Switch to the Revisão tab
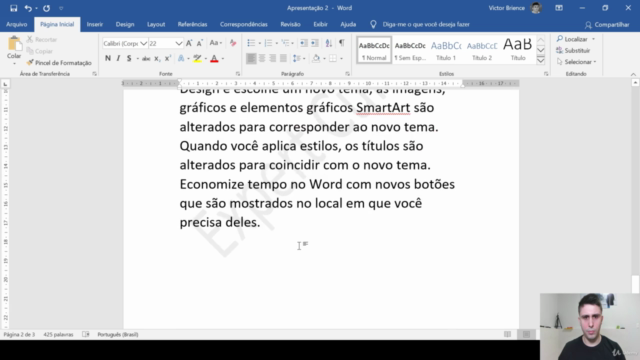The image size is (640, 360). (290, 24)
